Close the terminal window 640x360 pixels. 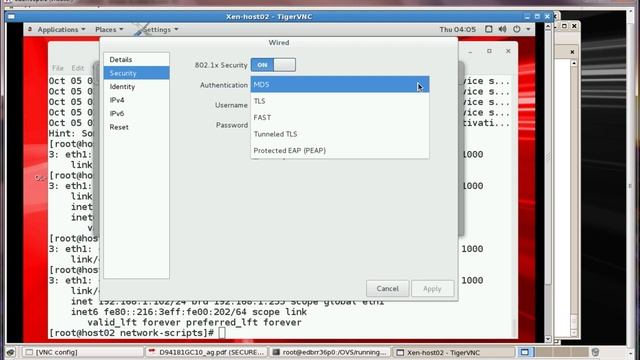pos(508,51)
